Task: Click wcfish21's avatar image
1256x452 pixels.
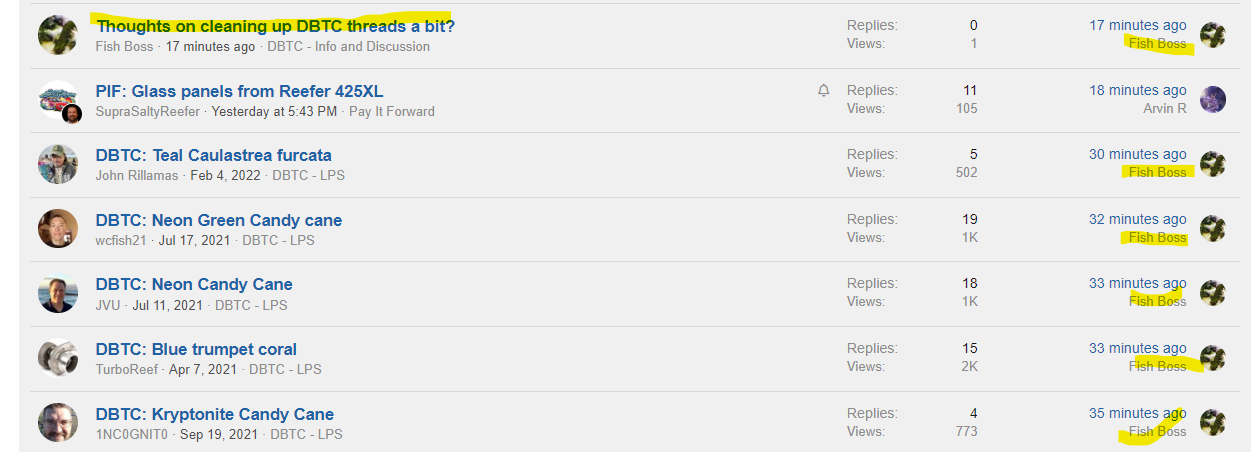Action: point(57,229)
